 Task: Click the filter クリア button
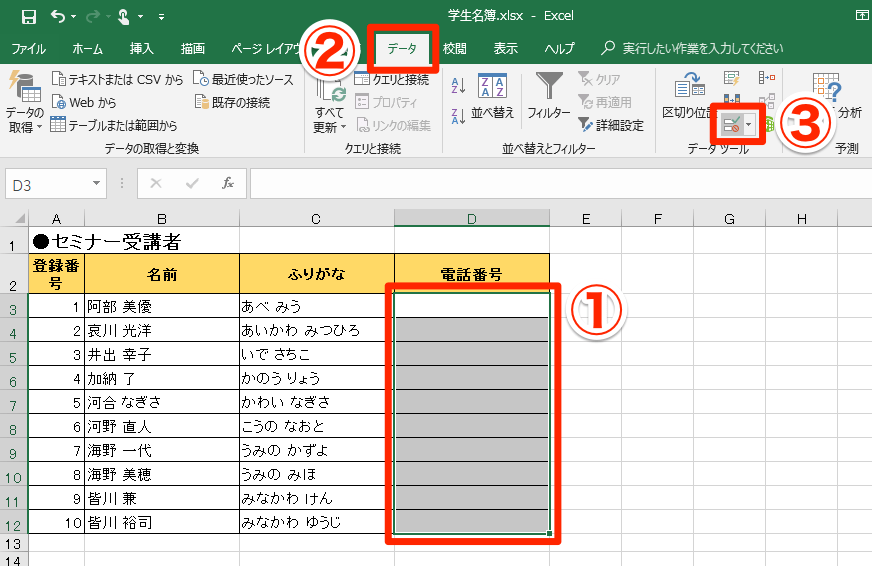tap(600, 80)
